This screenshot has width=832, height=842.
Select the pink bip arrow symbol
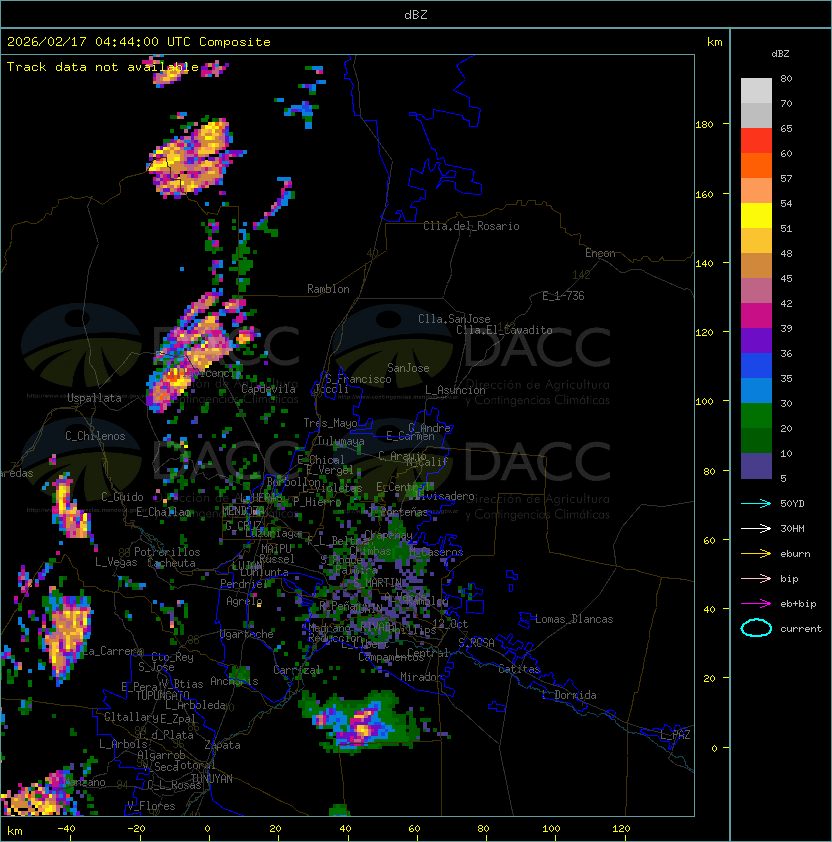tap(756, 578)
